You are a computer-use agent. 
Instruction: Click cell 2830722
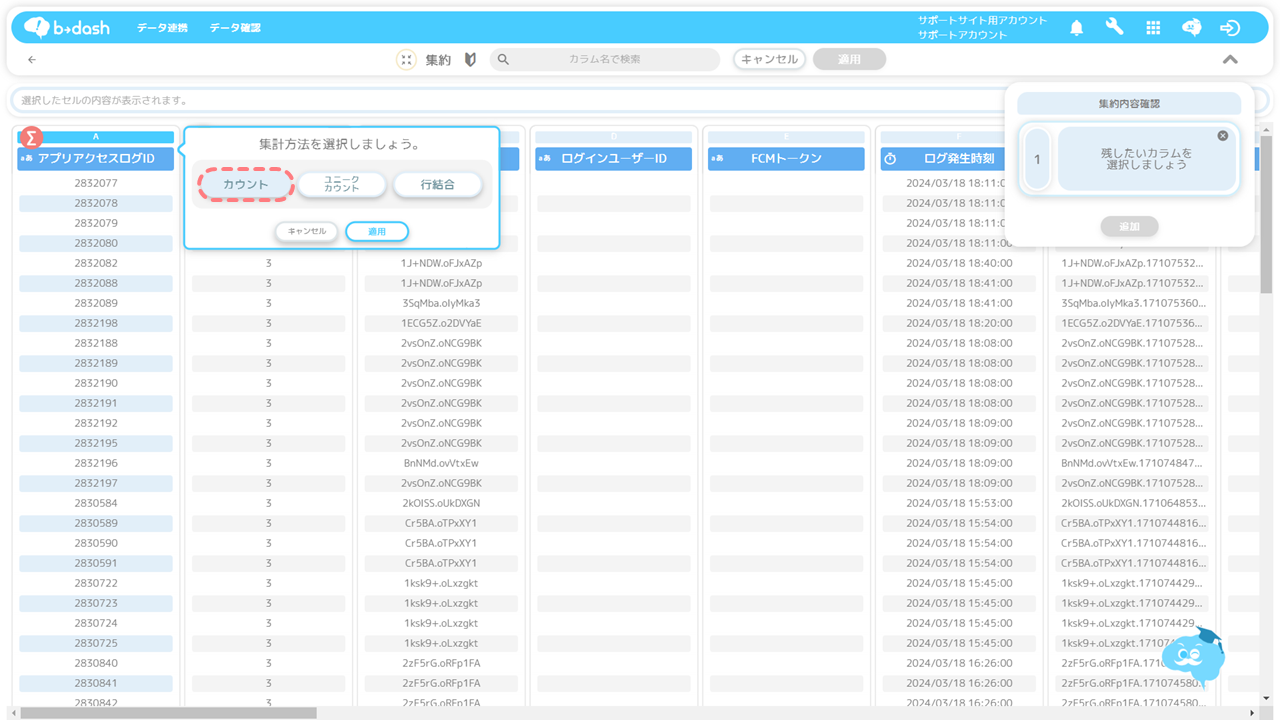coord(96,583)
